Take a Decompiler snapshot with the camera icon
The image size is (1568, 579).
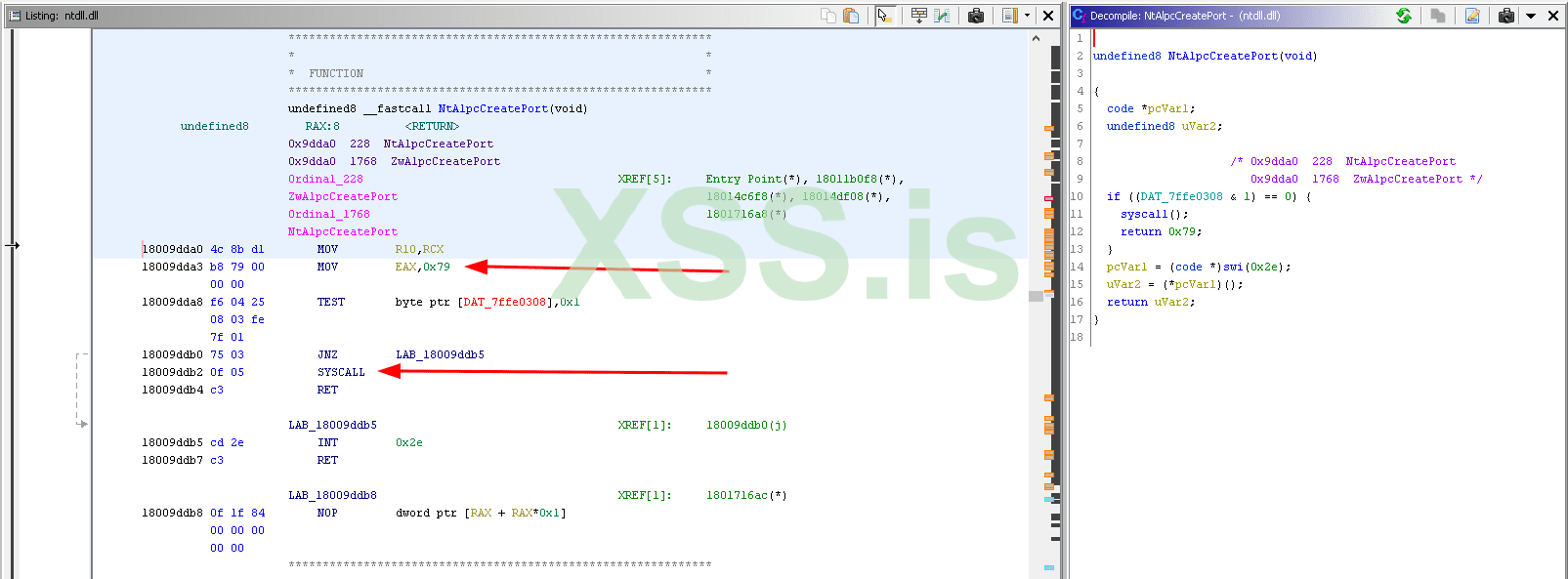click(x=1506, y=15)
